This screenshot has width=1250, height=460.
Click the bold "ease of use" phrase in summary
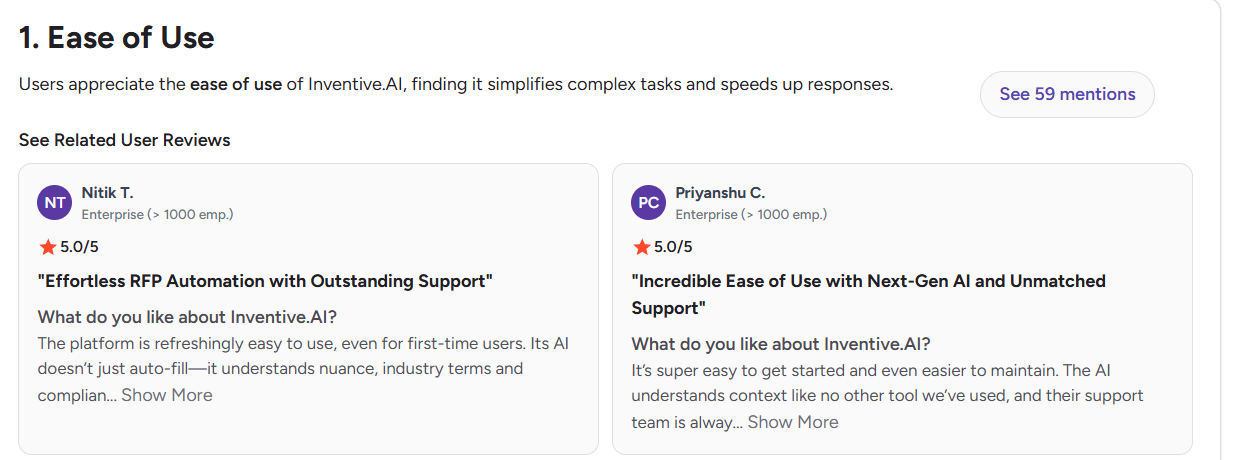coord(236,84)
